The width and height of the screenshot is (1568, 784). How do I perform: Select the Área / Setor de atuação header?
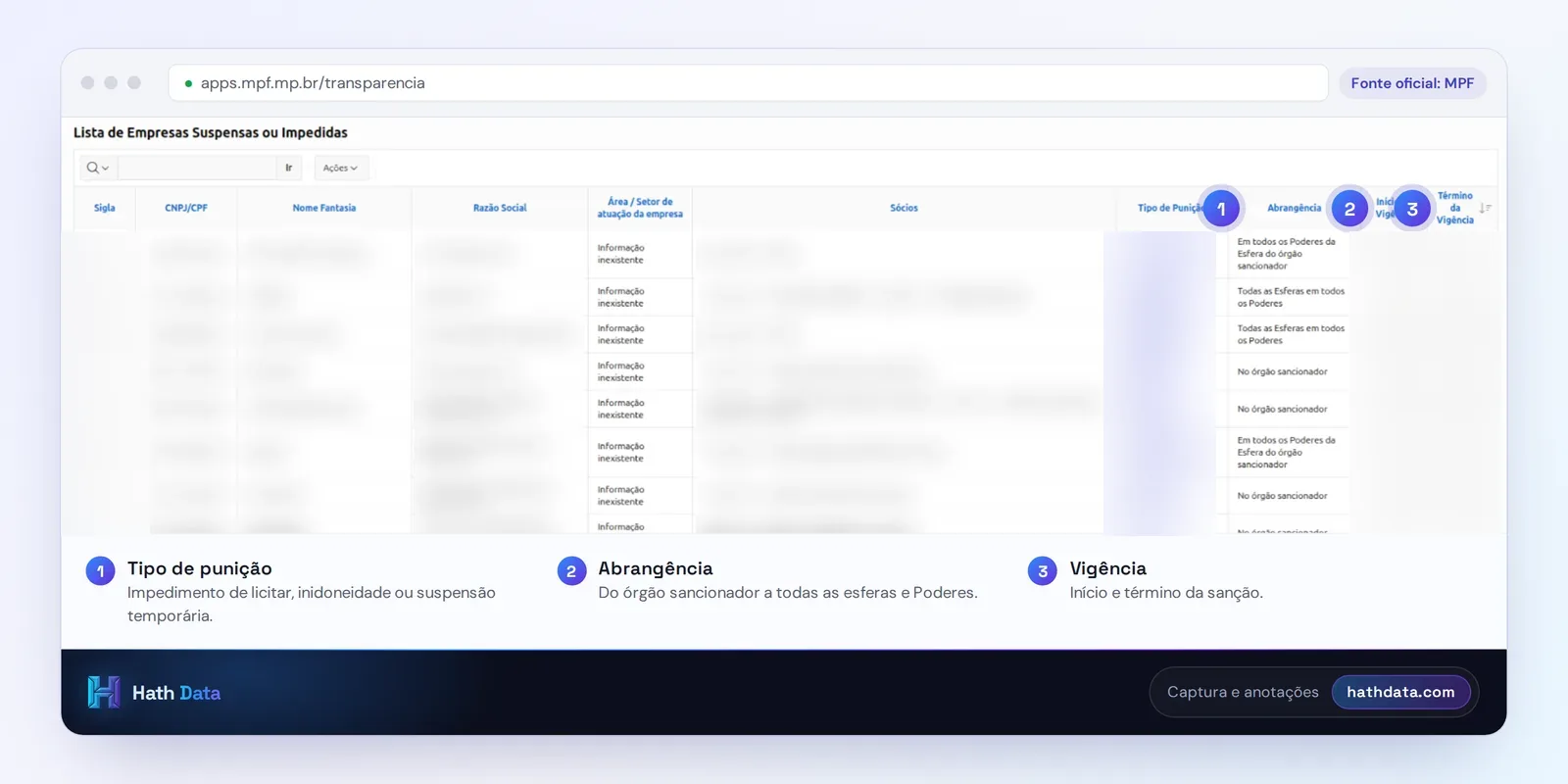point(640,208)
